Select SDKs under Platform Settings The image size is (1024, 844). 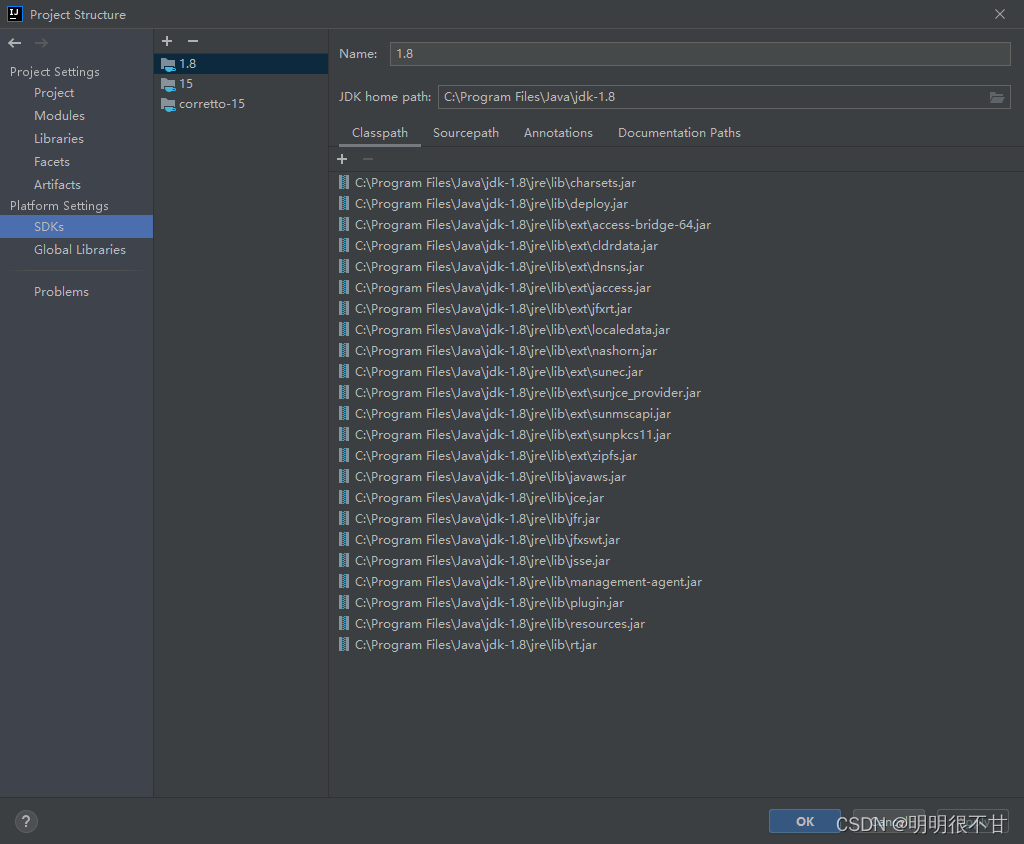76,227
